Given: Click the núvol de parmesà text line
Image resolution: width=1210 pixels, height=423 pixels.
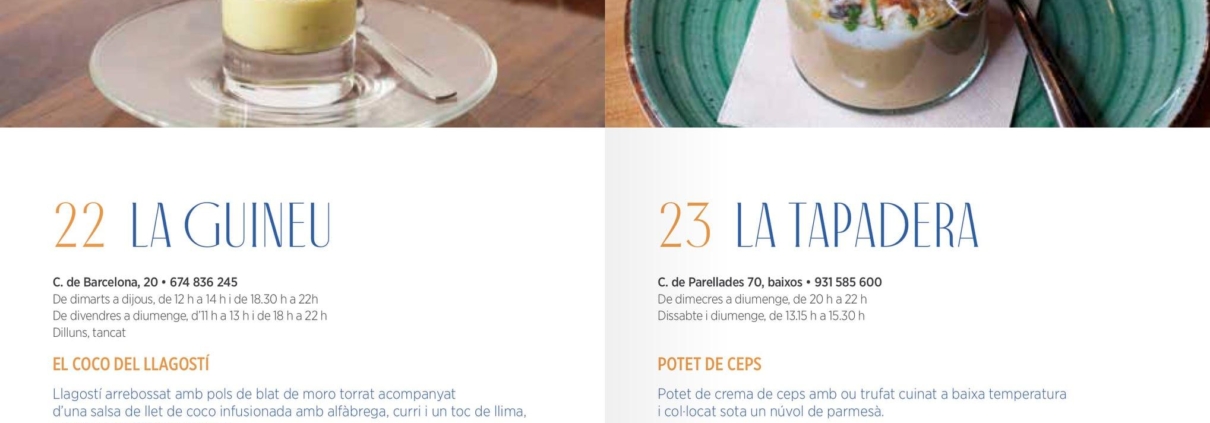Looking at the screenshot, I should [x=771, y=412].
